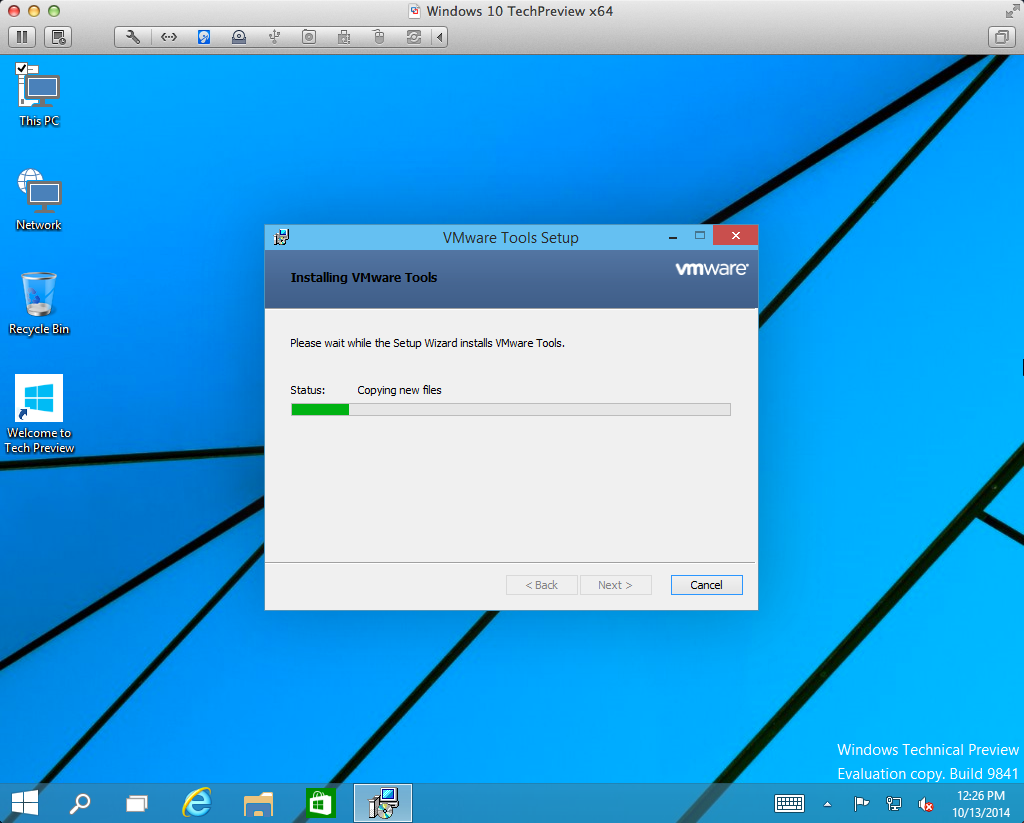The image size is (1024, 823).
Task: Click the disabled Next button
Action: click(x=615, y=585)
